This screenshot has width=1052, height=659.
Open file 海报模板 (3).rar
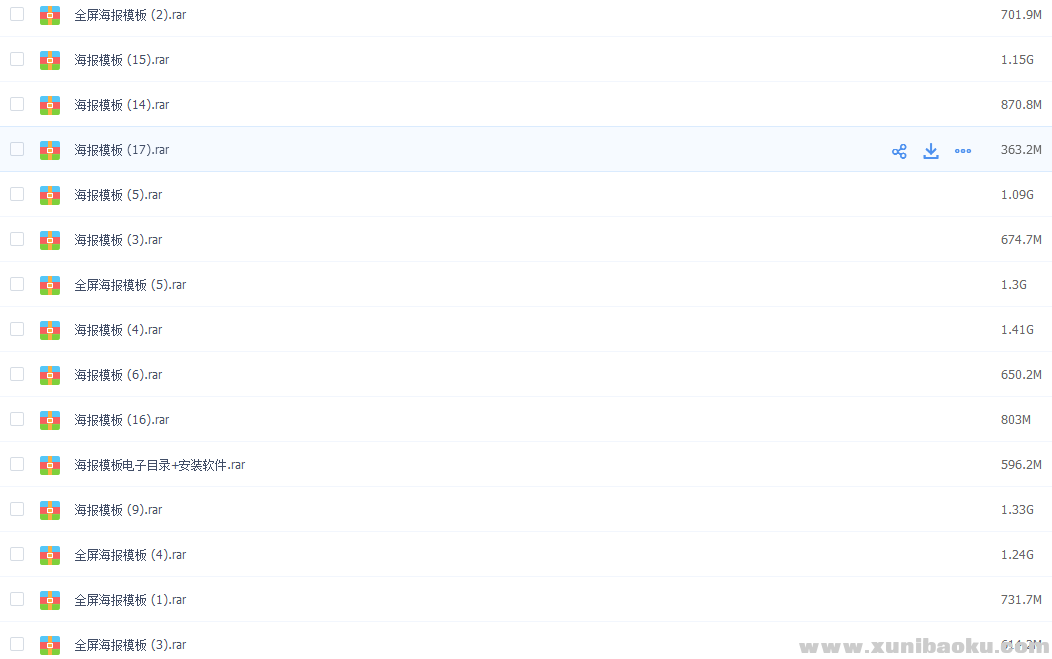click(118, 240)
